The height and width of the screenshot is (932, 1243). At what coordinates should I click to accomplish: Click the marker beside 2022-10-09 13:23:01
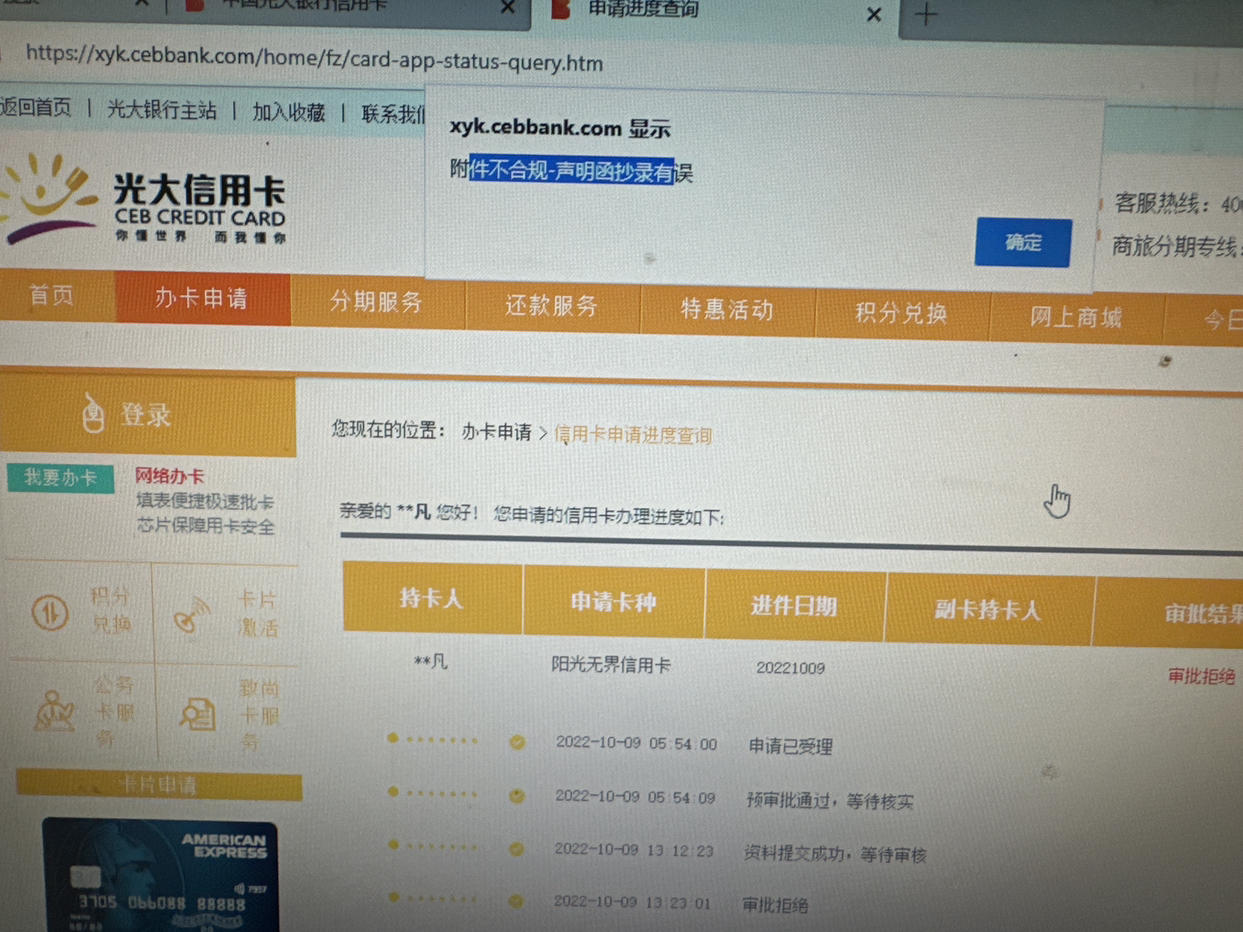(x=517, y=901)
